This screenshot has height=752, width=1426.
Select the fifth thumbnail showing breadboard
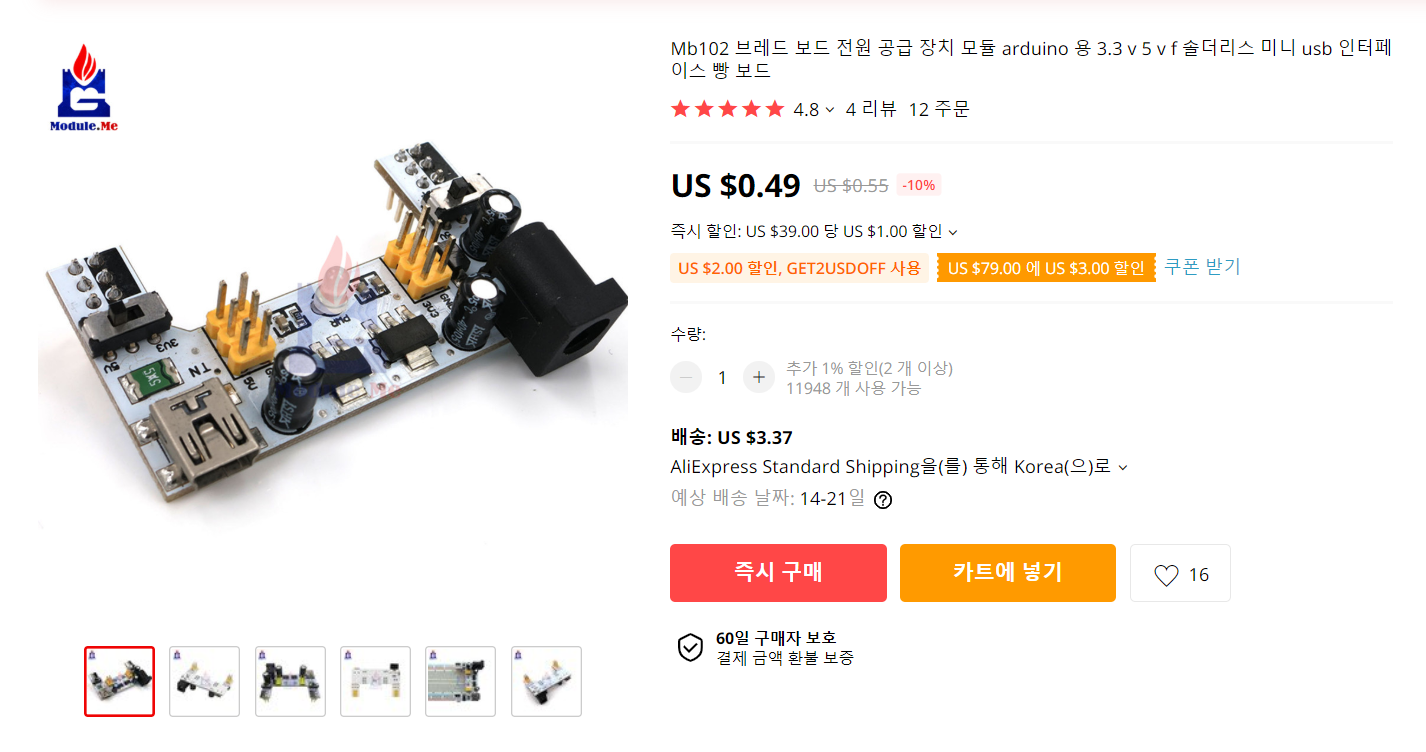(460, 681)
